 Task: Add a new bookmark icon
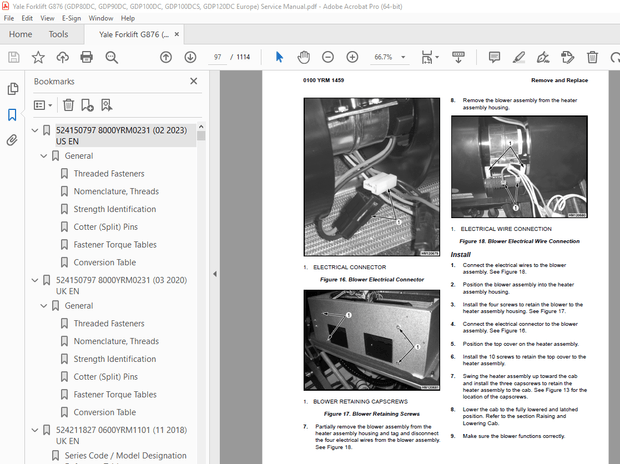coord(87,105)
